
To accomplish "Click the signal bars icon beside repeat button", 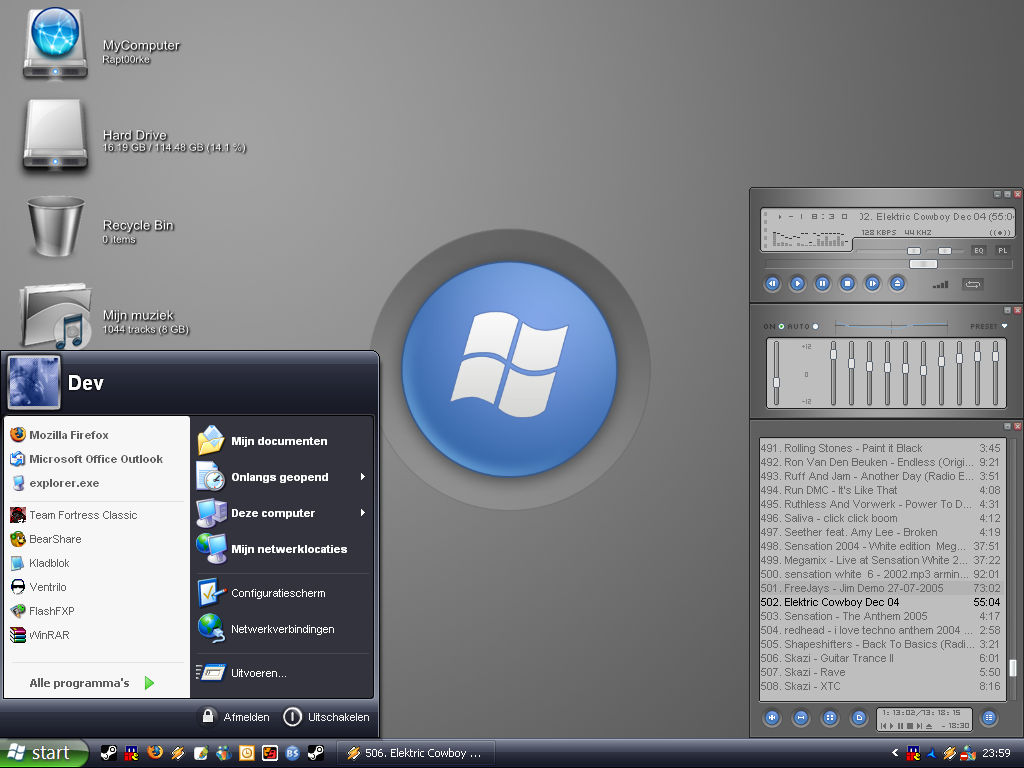I will 940,284.
